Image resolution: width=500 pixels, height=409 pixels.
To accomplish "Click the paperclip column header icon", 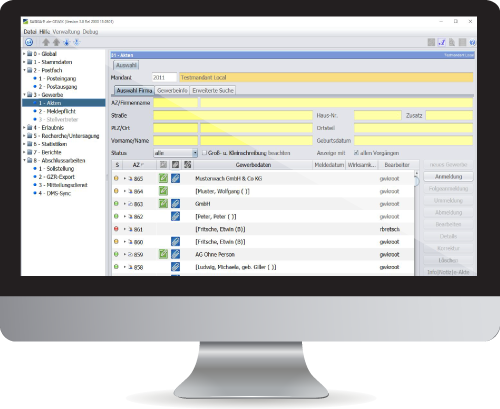I will click(175, 165).
